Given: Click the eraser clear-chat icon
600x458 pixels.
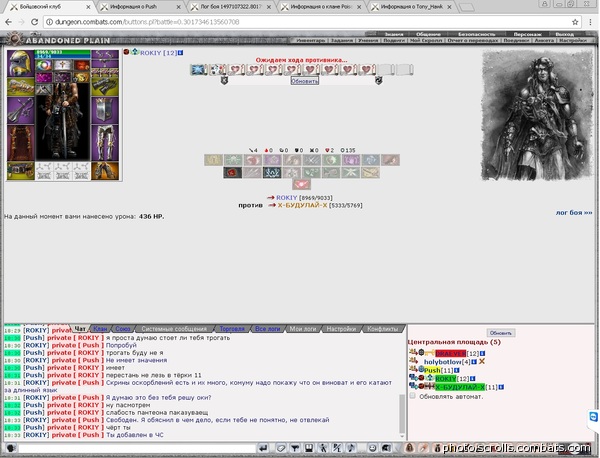Looking at the screenshot, I should pos(281,448).
